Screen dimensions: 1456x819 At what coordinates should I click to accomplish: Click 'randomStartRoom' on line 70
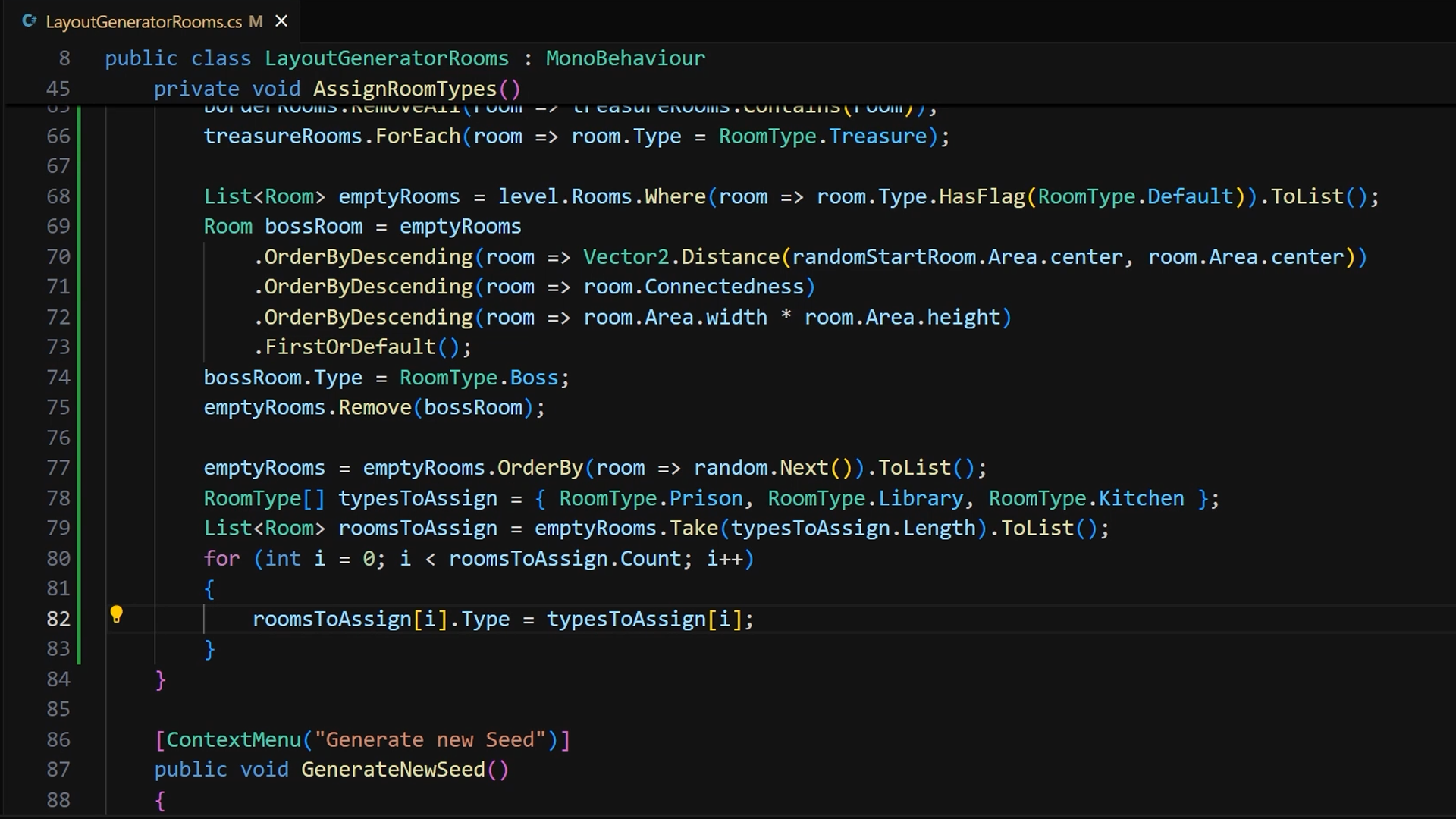[883, 257]
